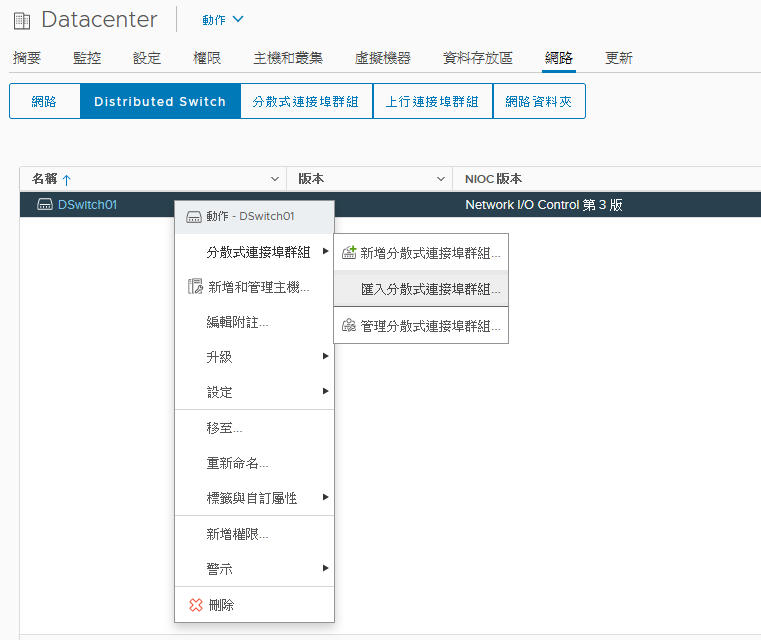Click the Datacenter building icon
The height and width of the screenshot is (640, 761).
click(22, 21)
